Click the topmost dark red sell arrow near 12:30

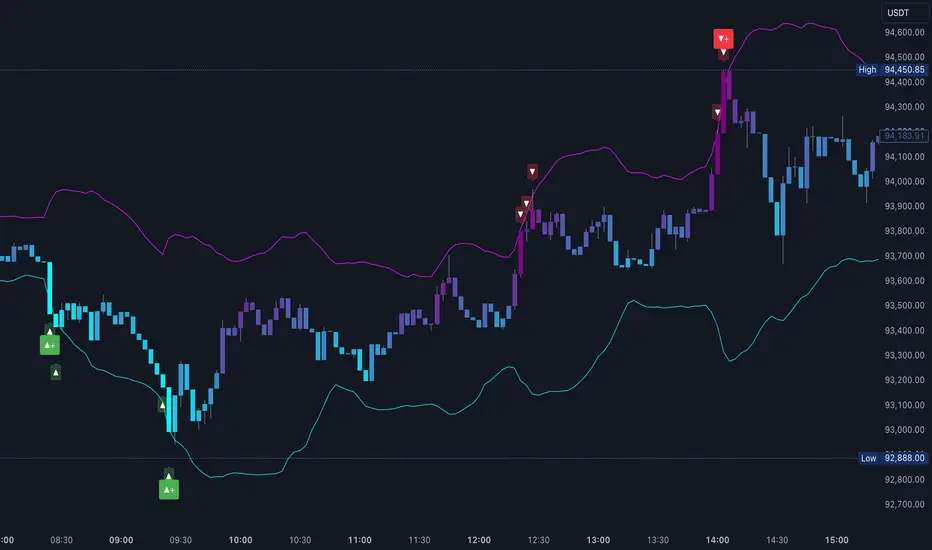tap(532, 171)
